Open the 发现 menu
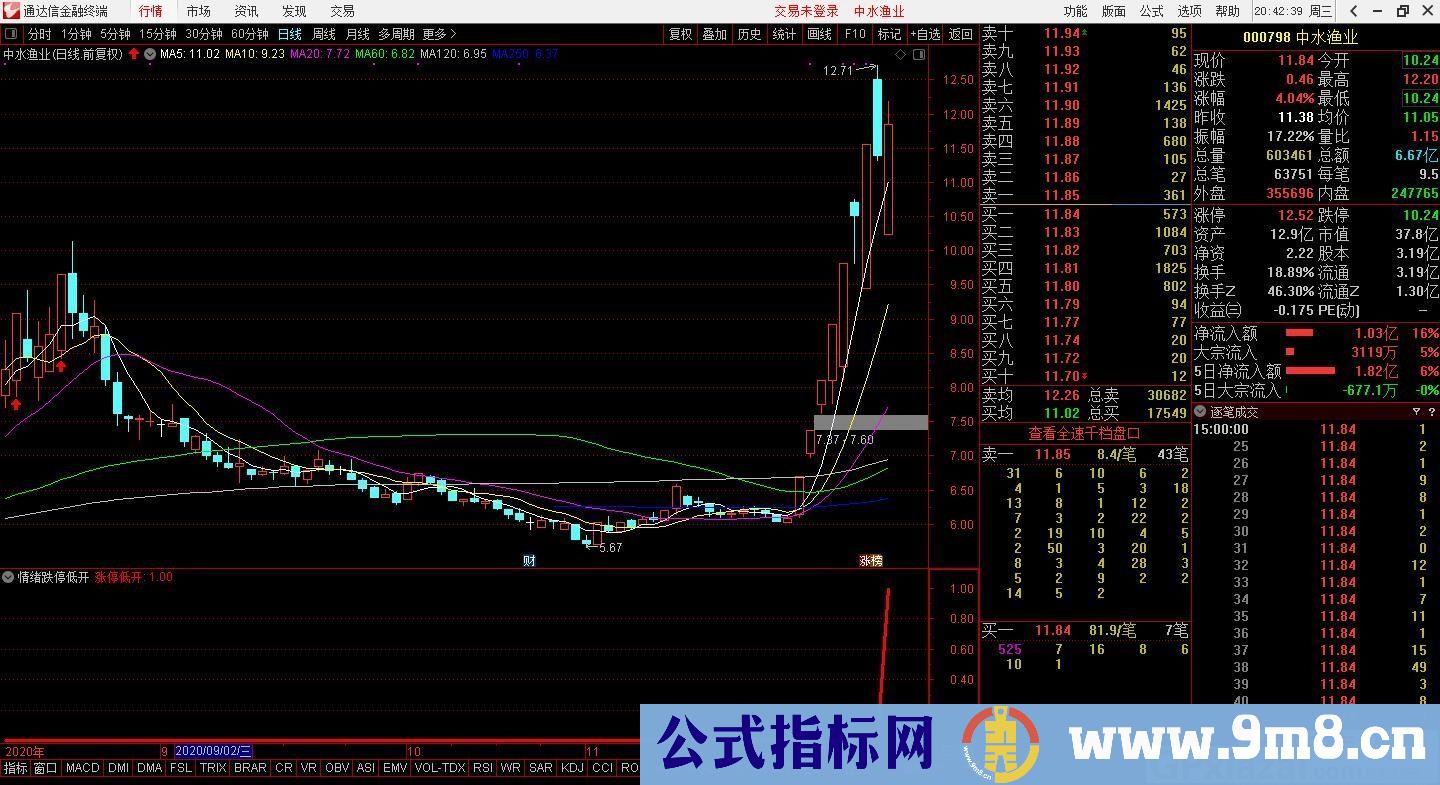Viewport: 1440px width, 785px height. tap(294, 11)
